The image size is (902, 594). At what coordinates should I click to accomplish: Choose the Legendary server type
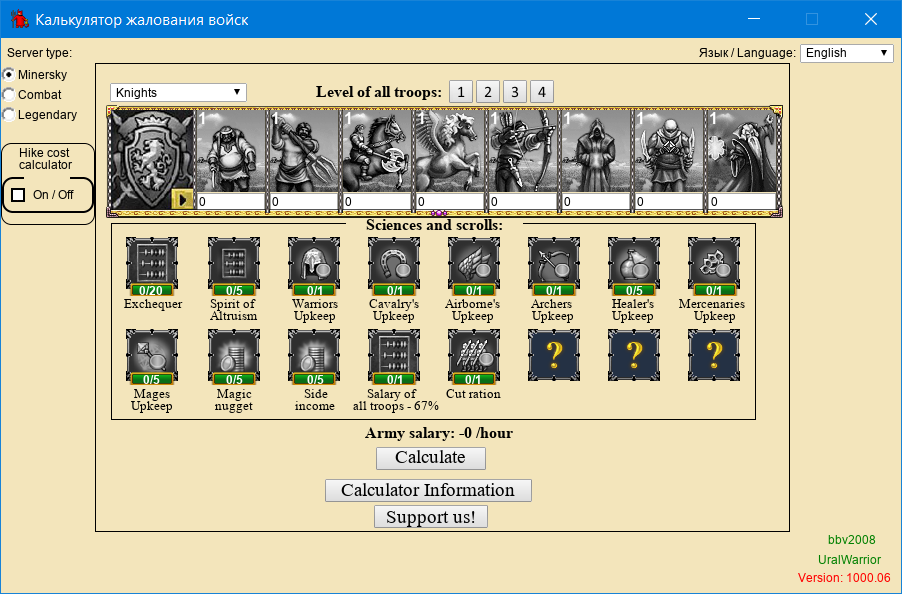click(9, 114)
